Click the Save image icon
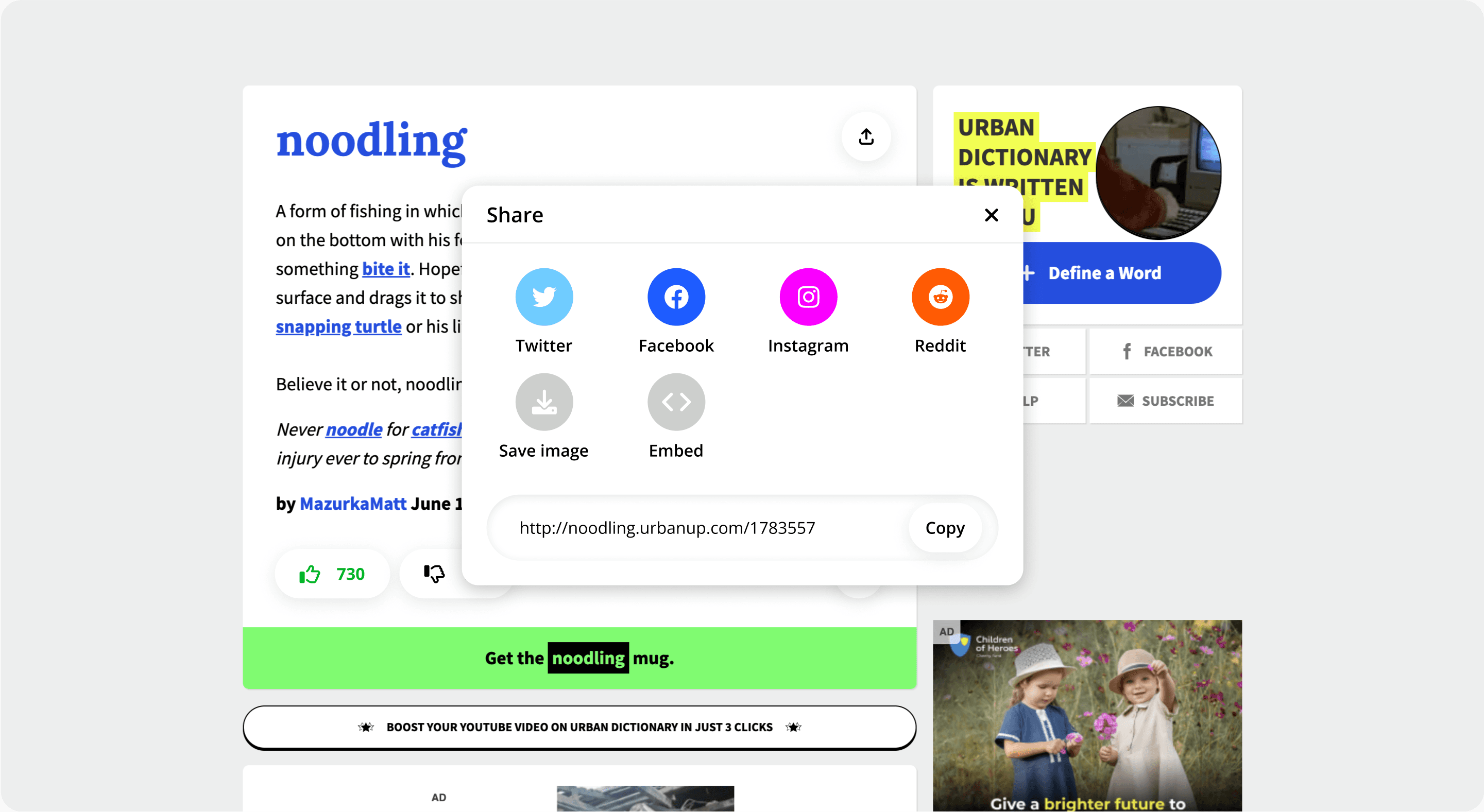The width and height of the screenshot is (1484, 812). (x=544, y=402)
